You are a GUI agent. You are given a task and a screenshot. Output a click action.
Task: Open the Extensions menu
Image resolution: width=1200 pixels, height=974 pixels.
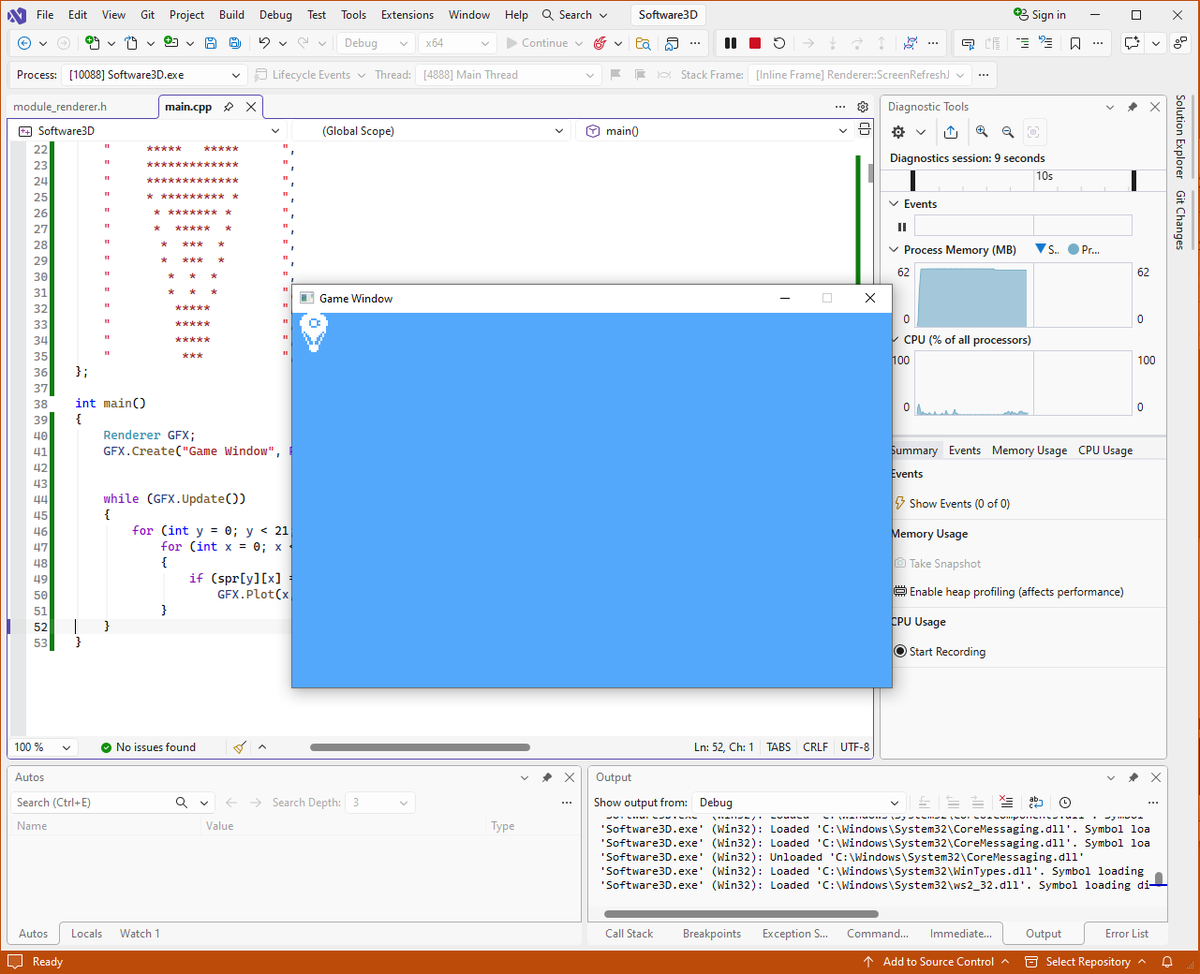pos(407,15)
